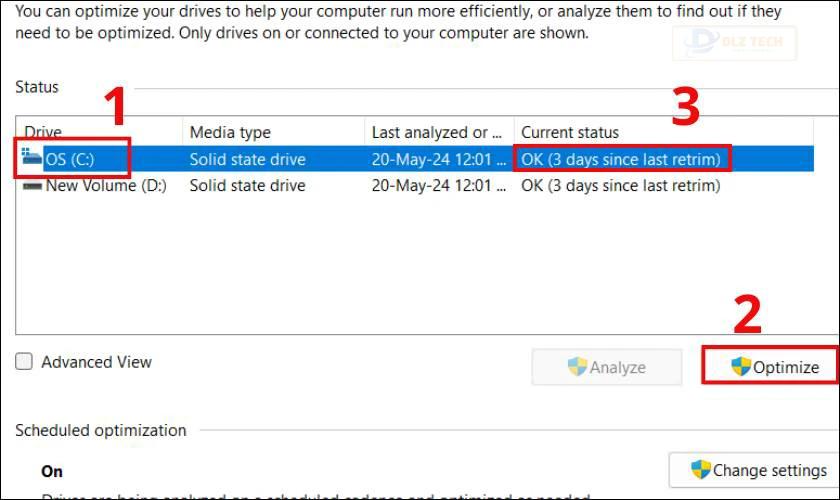Click Solid state drive in New Volume row
The height and width of the screenshot is (500, 840).
[x=248, y=185]
